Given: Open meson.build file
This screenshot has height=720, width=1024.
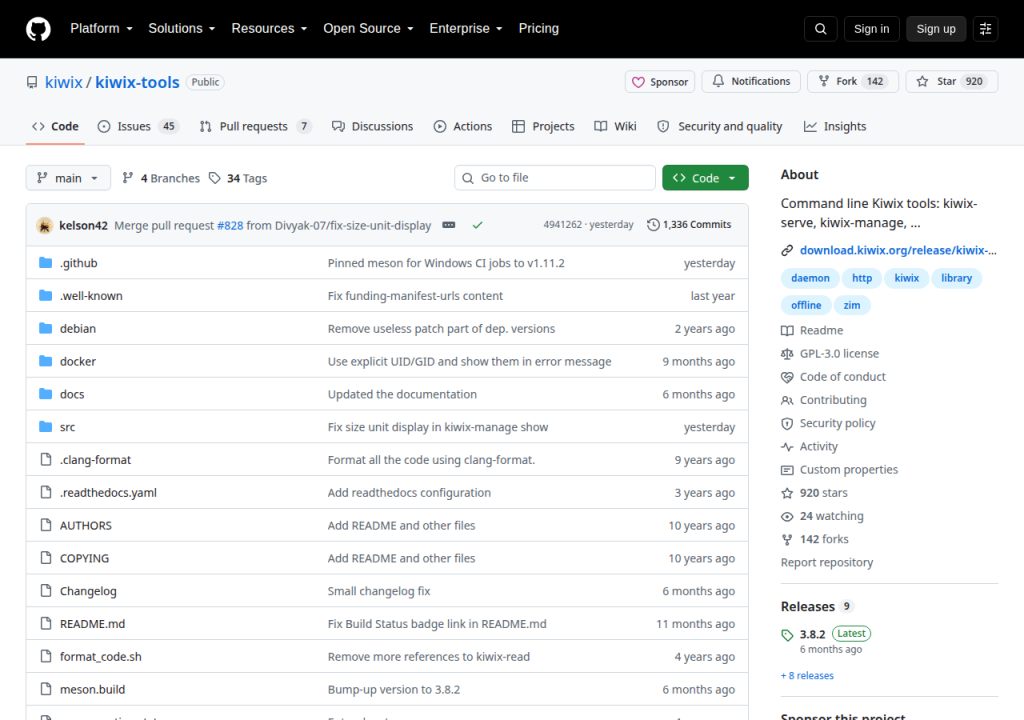Looking at the screenshot, I should click(x=92, y=689).
